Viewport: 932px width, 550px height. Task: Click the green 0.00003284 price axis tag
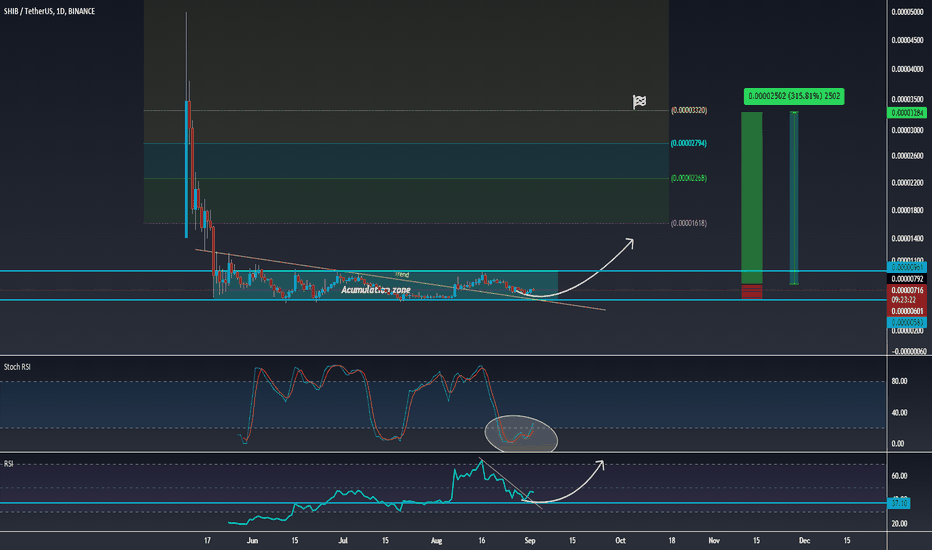point(906,113)
